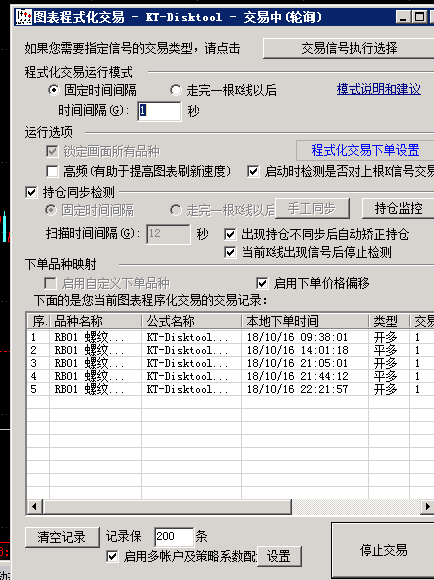Click the left scroll arrow of records list
Viewport: 434px width, 580px height.
coord(34,506)
